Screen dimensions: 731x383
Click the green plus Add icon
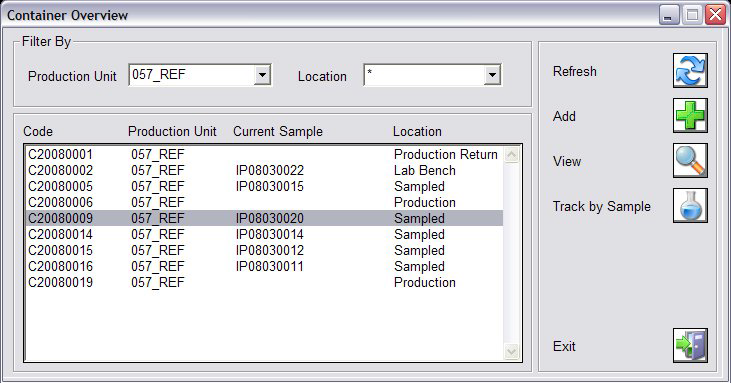[x=690, y=115]
